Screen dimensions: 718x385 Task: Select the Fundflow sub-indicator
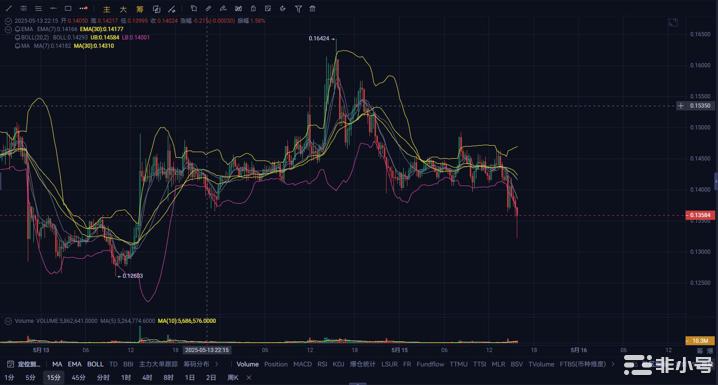tap(430, 364)
